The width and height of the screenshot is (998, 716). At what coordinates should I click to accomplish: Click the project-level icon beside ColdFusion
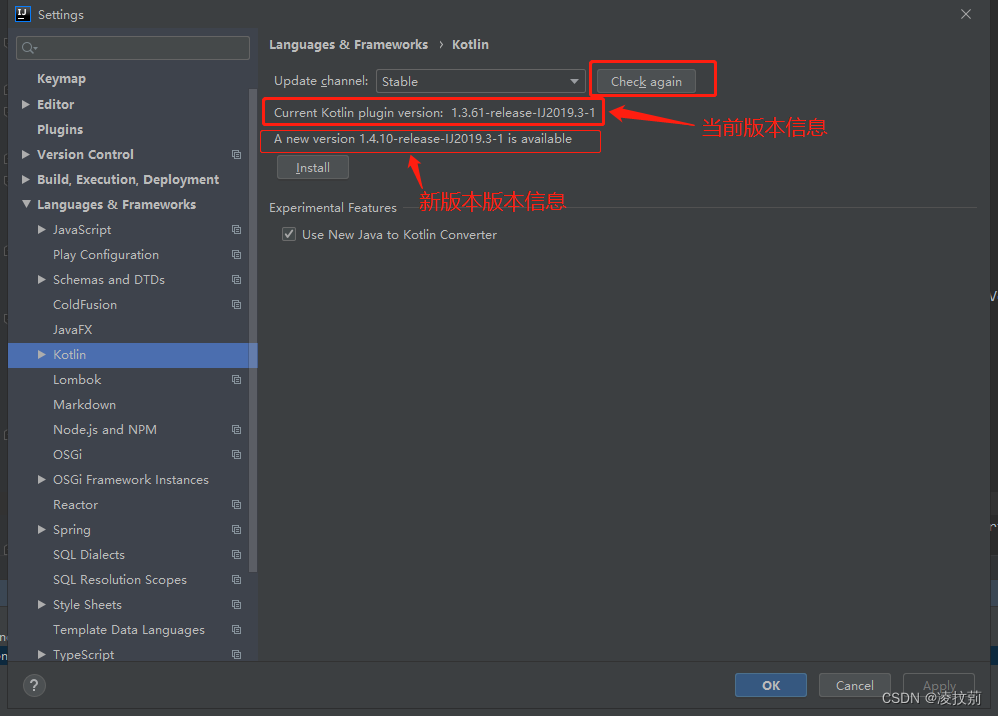point(237,305)
